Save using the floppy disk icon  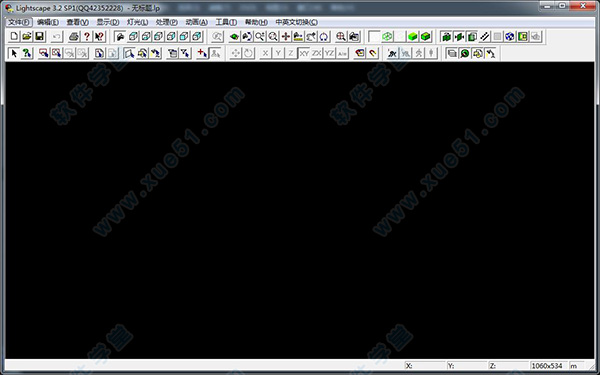[39, 36]
